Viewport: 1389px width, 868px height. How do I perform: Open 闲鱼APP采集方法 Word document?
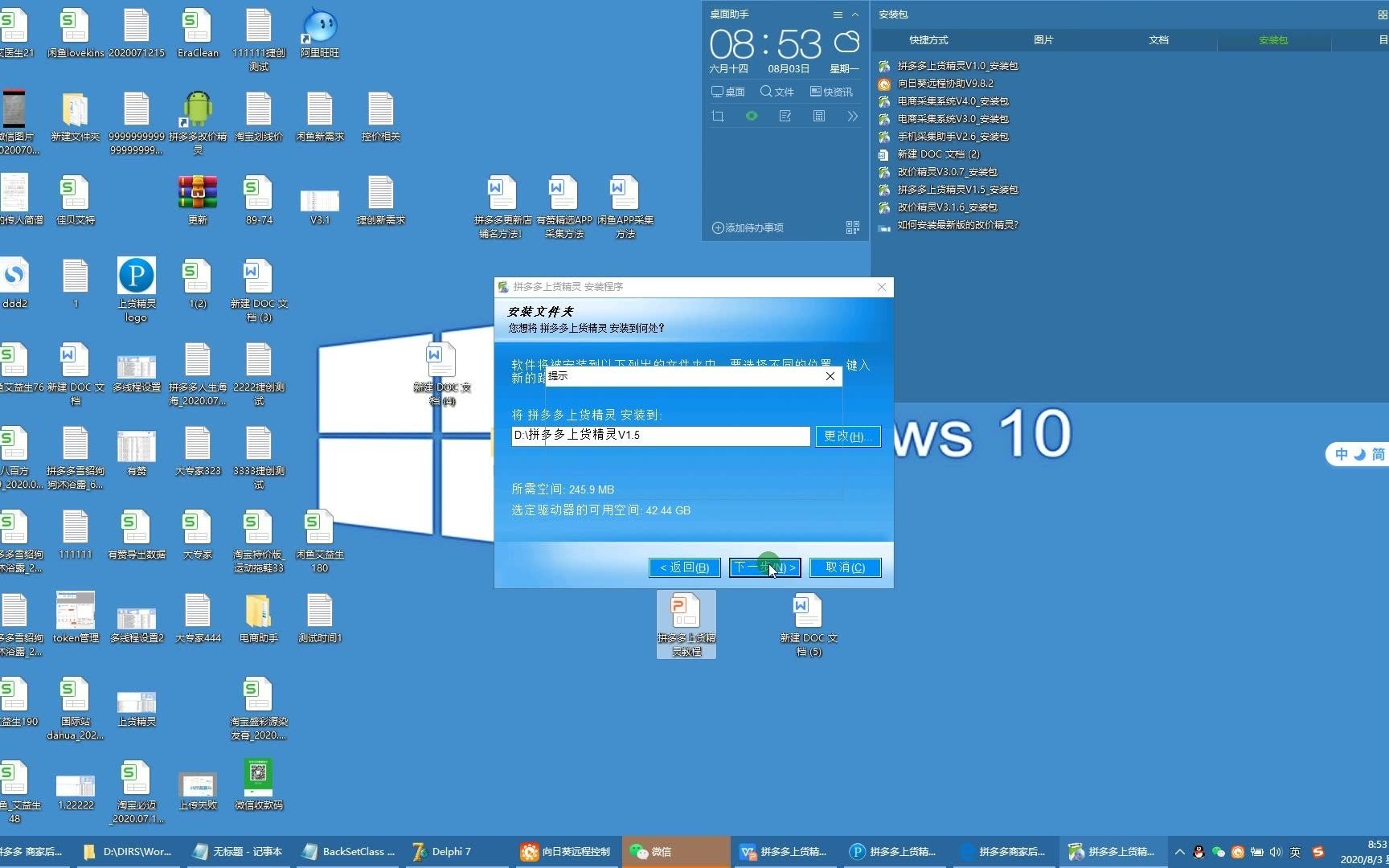coord(625,207)
